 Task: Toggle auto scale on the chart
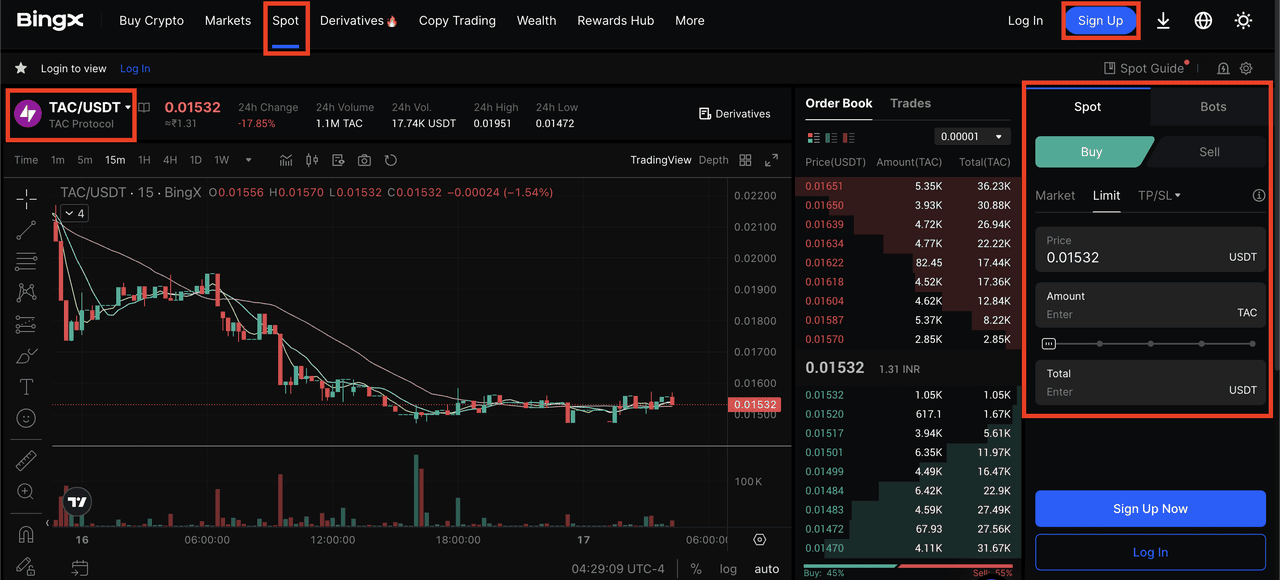point(766,568)
